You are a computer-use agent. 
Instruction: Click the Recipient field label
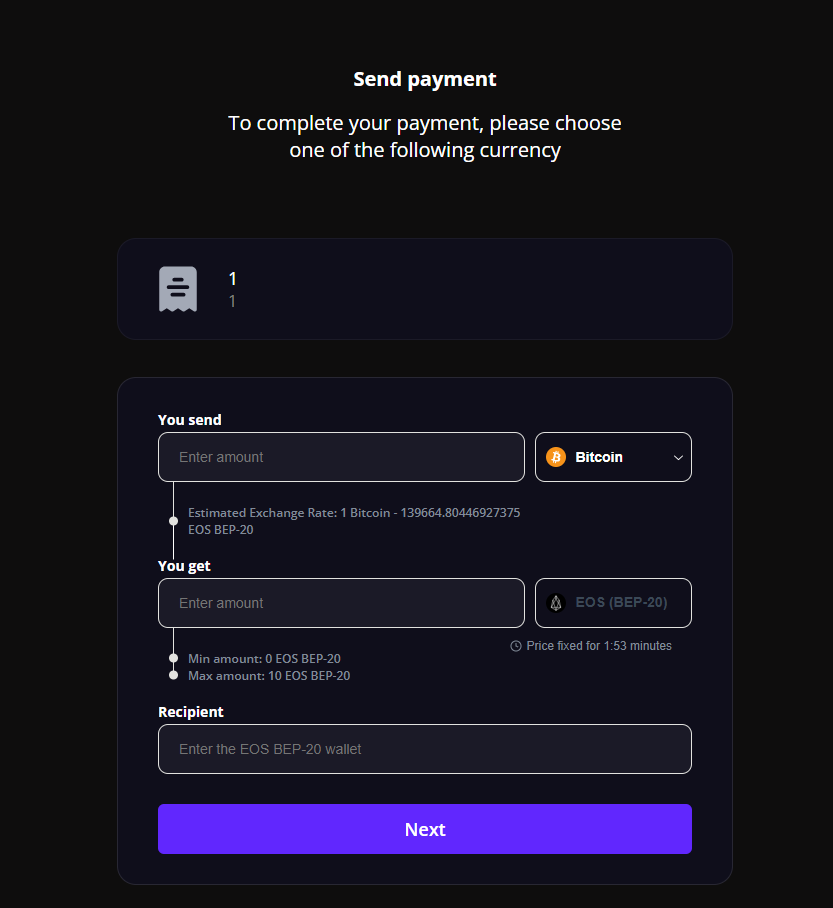[x=191, y=712]
